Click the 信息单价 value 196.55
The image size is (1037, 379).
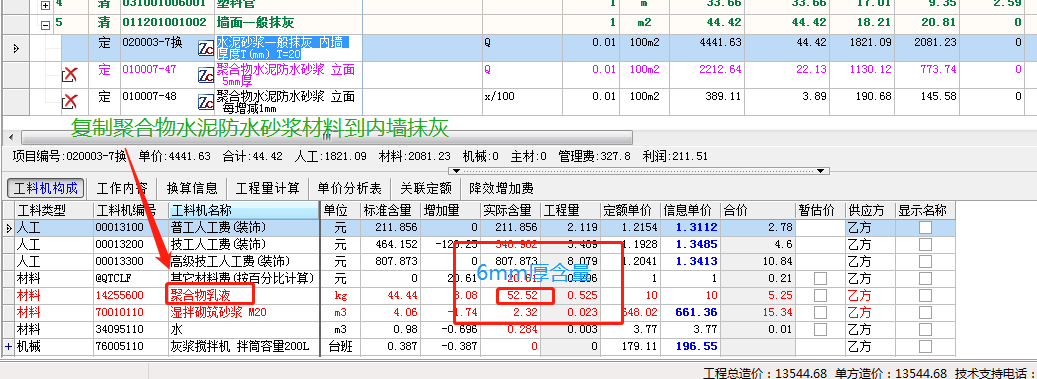coord(690,346)
